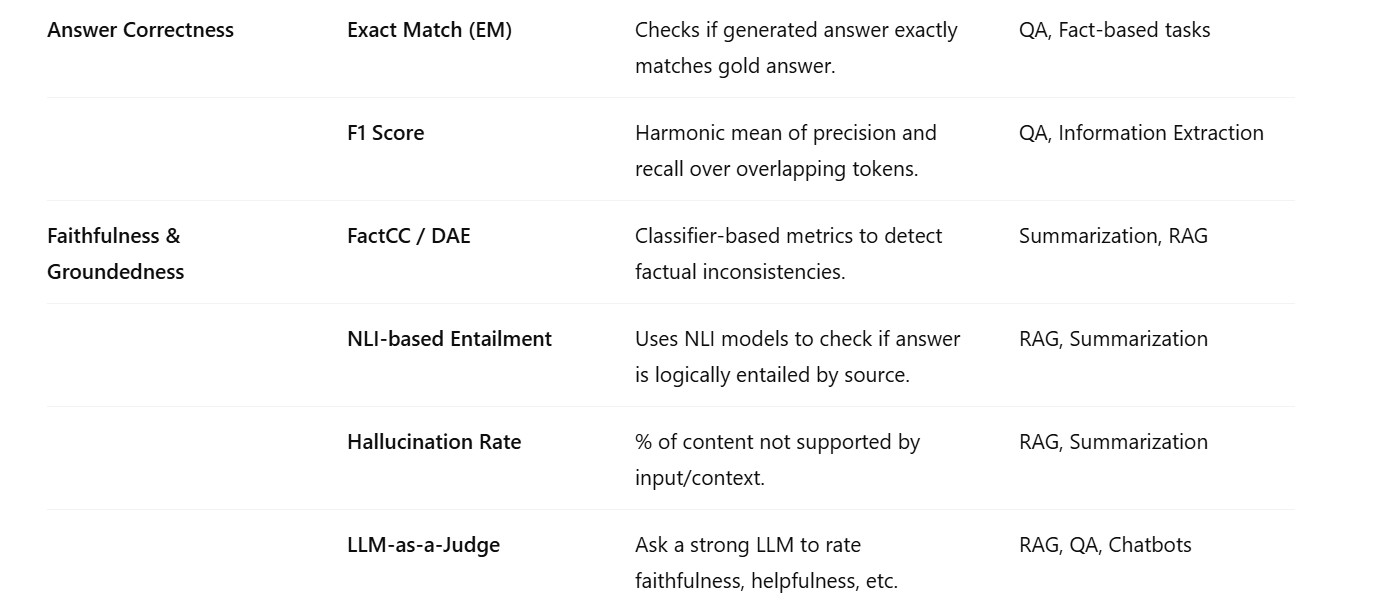This screenshot has width=1375, height=605.
Task: Click the 'QA, Fact-based tasks' cell
Action: [x=1114, y=30]
